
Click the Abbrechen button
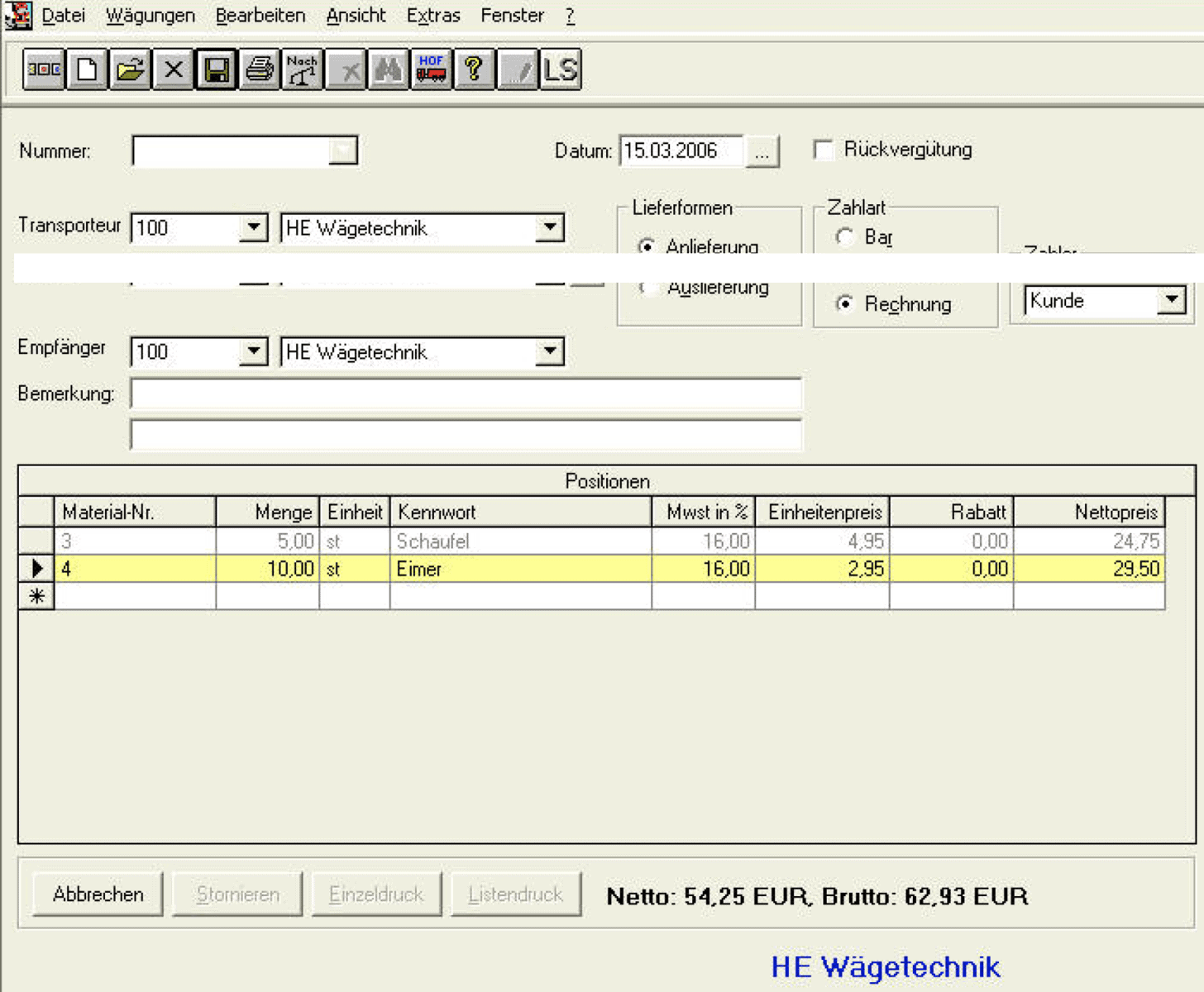point(98,894)
